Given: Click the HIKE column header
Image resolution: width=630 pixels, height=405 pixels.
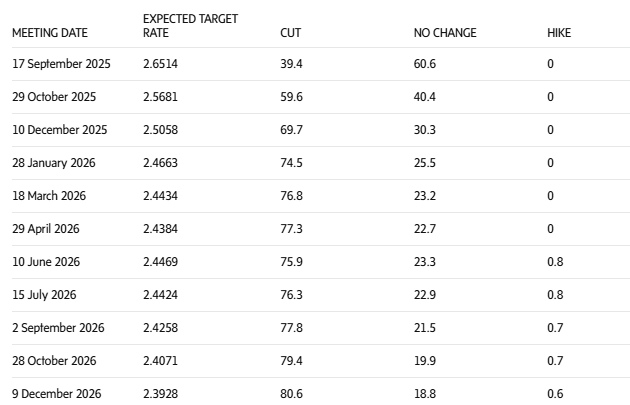Looking at the screenshot, I should click(x=559, y=33).
